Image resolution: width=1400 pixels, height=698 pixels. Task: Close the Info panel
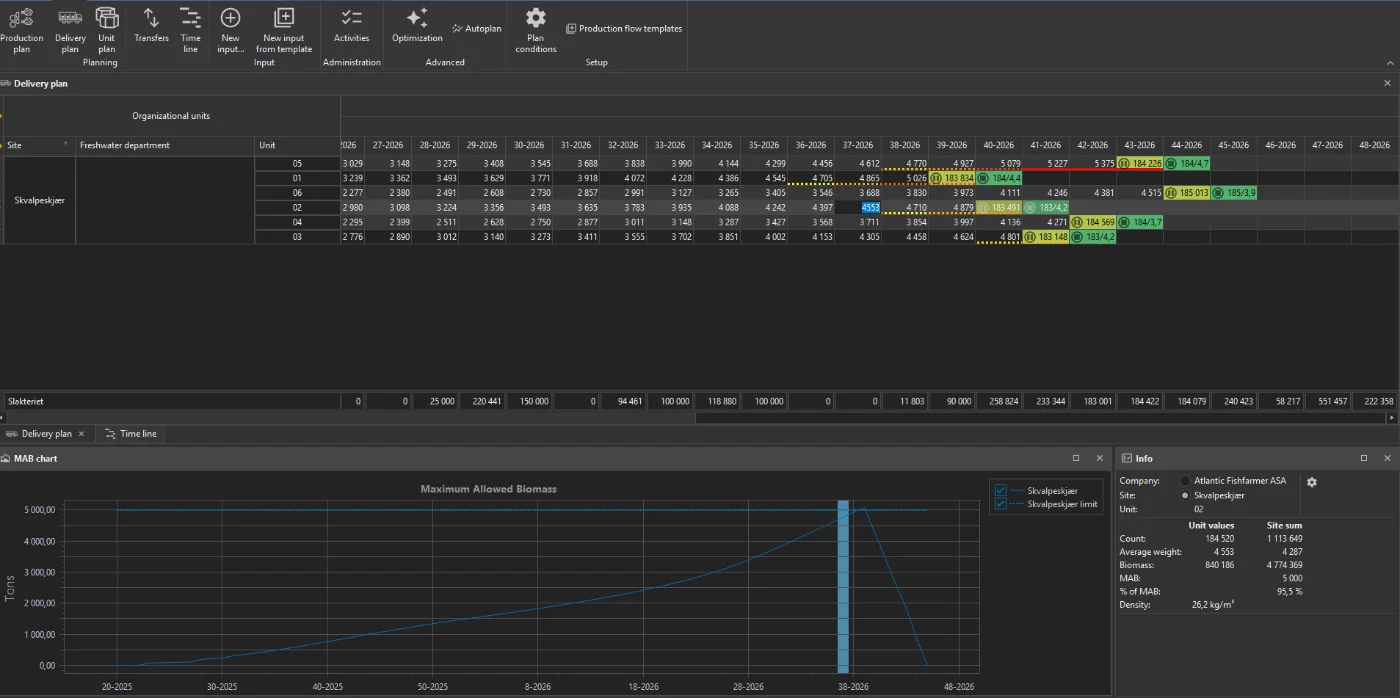pos(1386,458)
